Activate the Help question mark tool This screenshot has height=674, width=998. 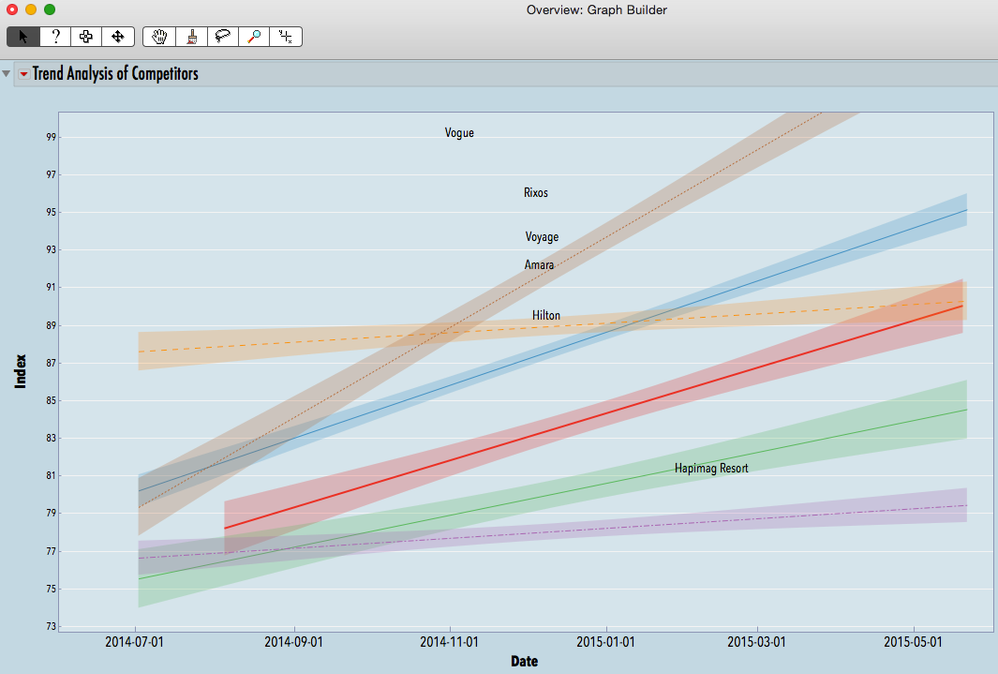click(55, 37)
